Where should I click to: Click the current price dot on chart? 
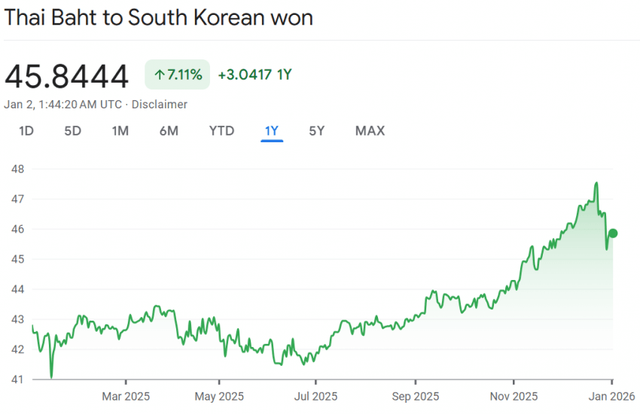pyautogui.click(x=613, y=234)
